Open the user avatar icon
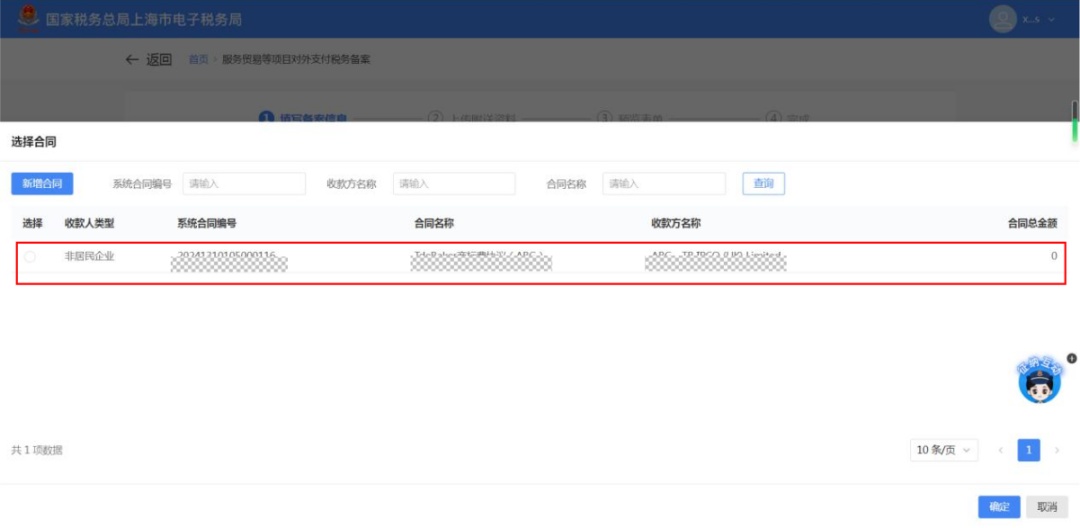The width and height of the screenshot is (1080, 528). tap(1003, 19)
